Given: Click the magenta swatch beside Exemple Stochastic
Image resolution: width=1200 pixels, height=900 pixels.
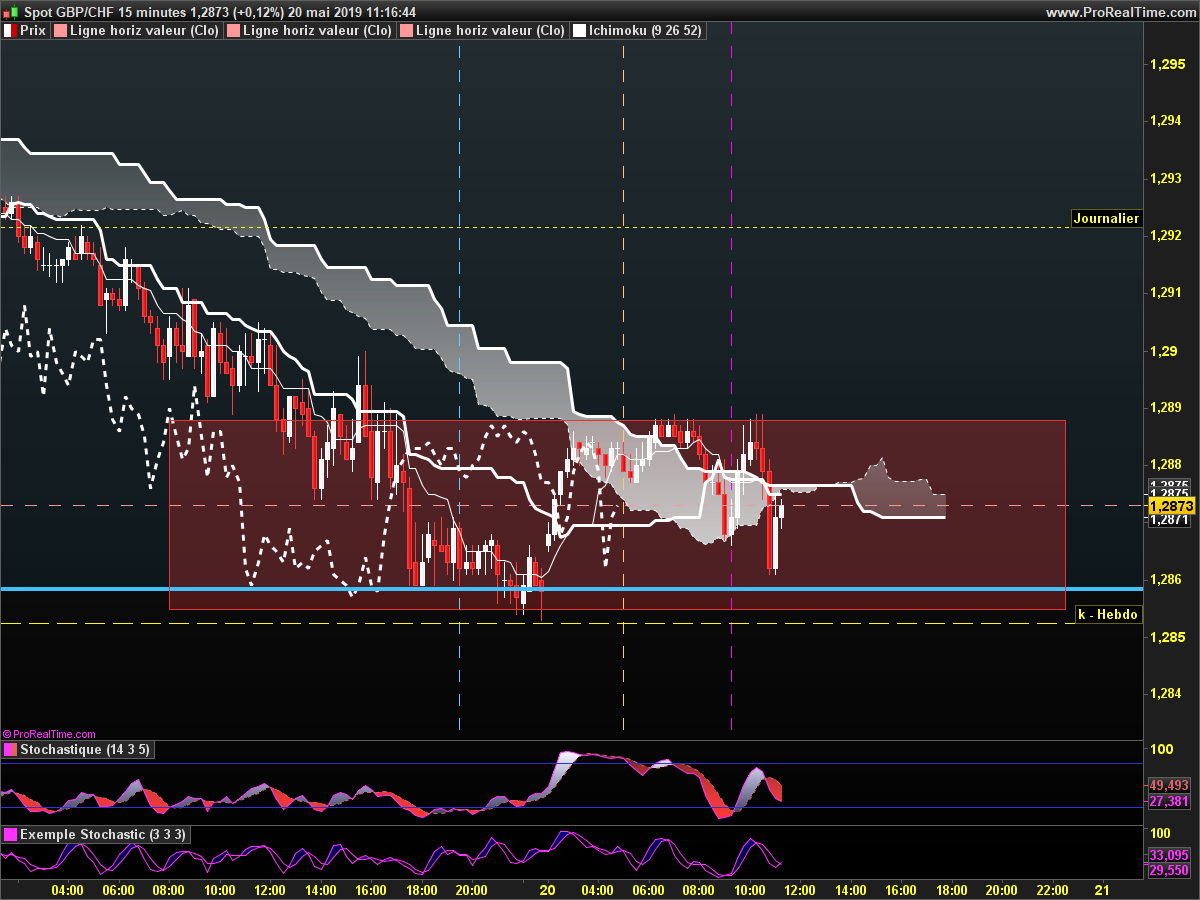Looking at the screenshot, I should (x=10, y=834).
